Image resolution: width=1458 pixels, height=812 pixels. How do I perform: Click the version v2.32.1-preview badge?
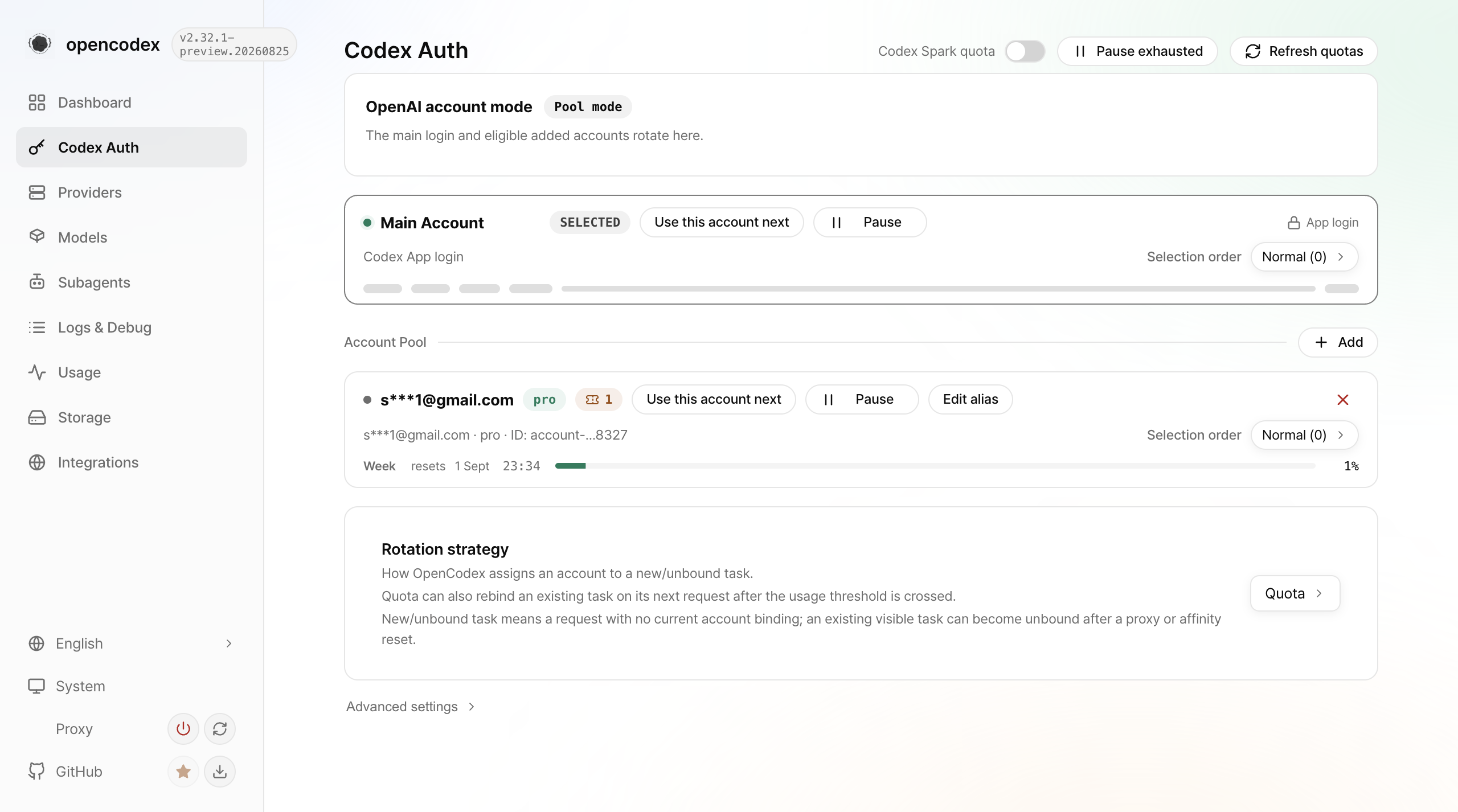pyautogui.click(x=234, y=44)
